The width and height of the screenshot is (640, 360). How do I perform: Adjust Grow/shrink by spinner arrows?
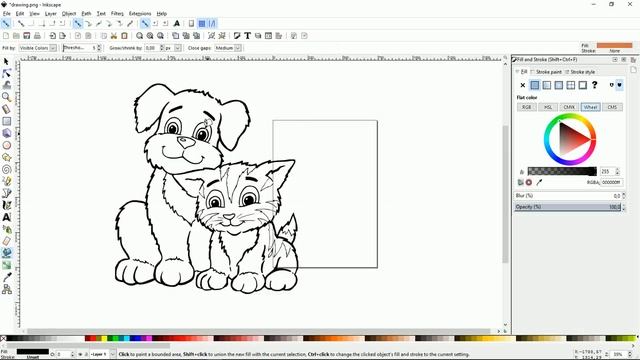pos(162,48)
